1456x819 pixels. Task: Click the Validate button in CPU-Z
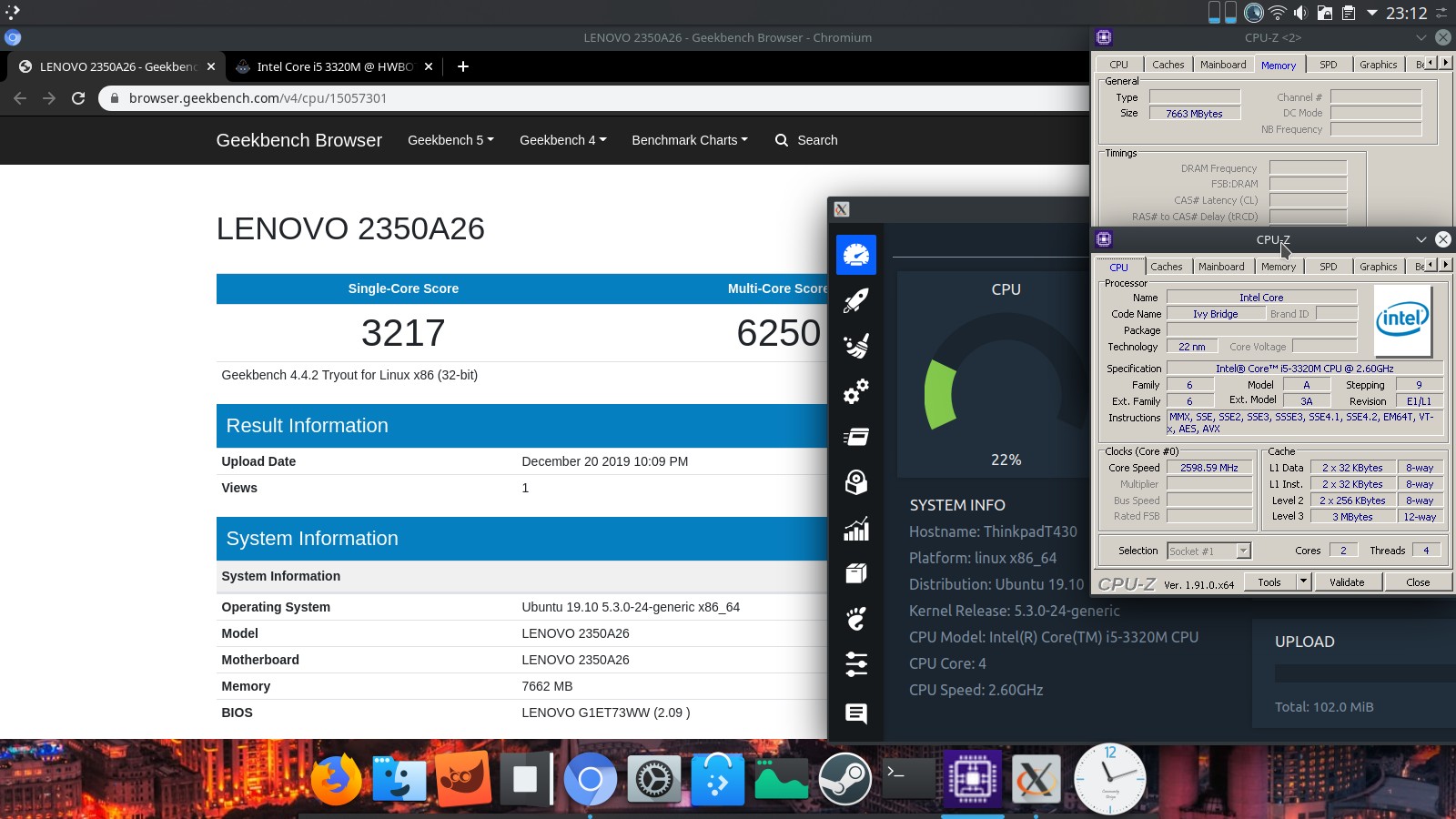coord(1347,582)
